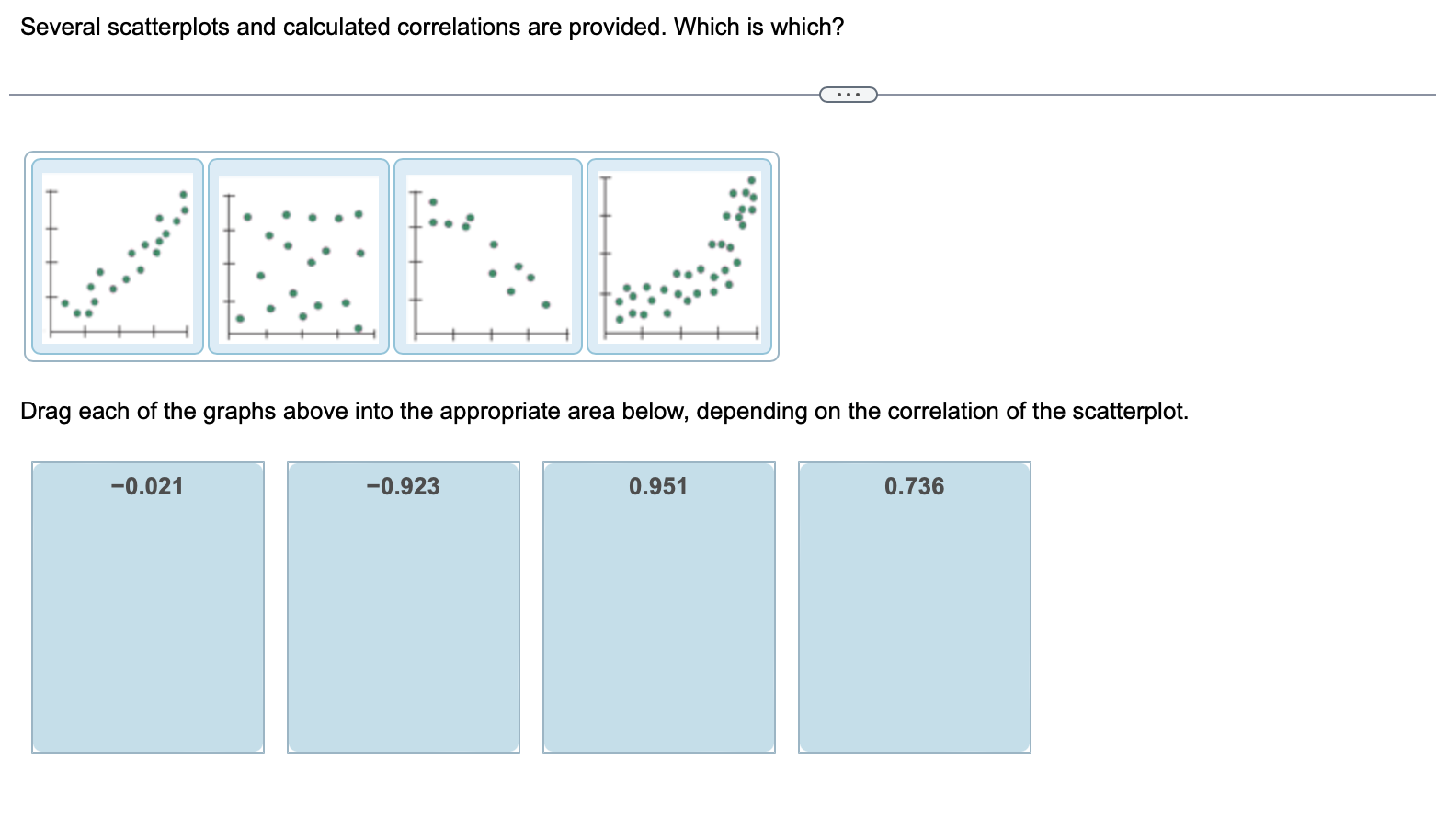Click the 0.951 answer drop area
1436x840 pixels.
(658, 607)
